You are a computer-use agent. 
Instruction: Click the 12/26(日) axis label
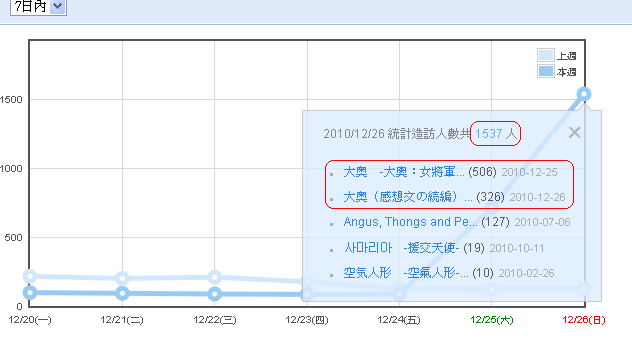click(584, 320)
